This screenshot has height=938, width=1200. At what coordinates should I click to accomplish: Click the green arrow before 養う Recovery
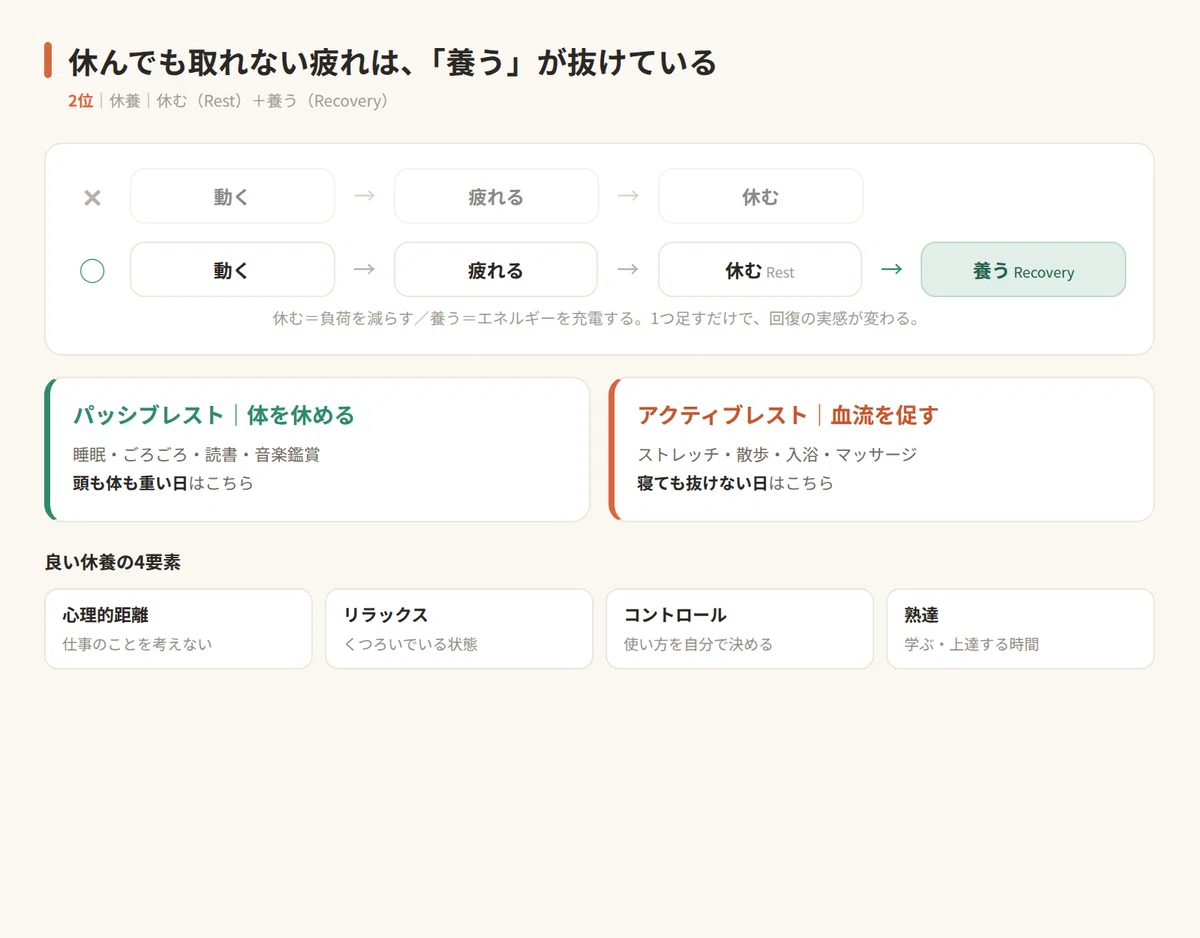click(x=891, y=270)
